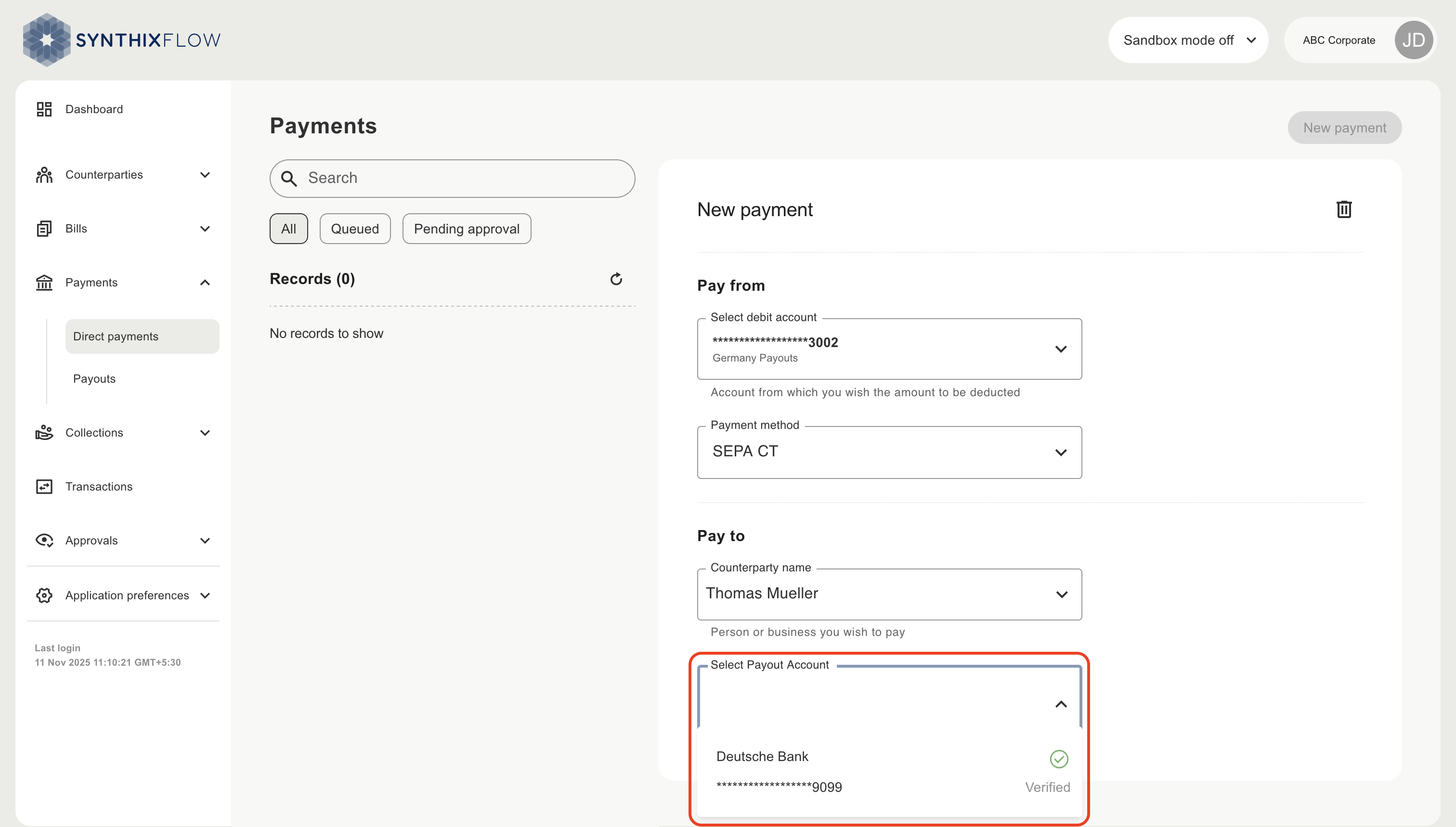This screenshot has height=827, width=1456.
Task: Click the search magnifier icon
Action: [289, 179]
